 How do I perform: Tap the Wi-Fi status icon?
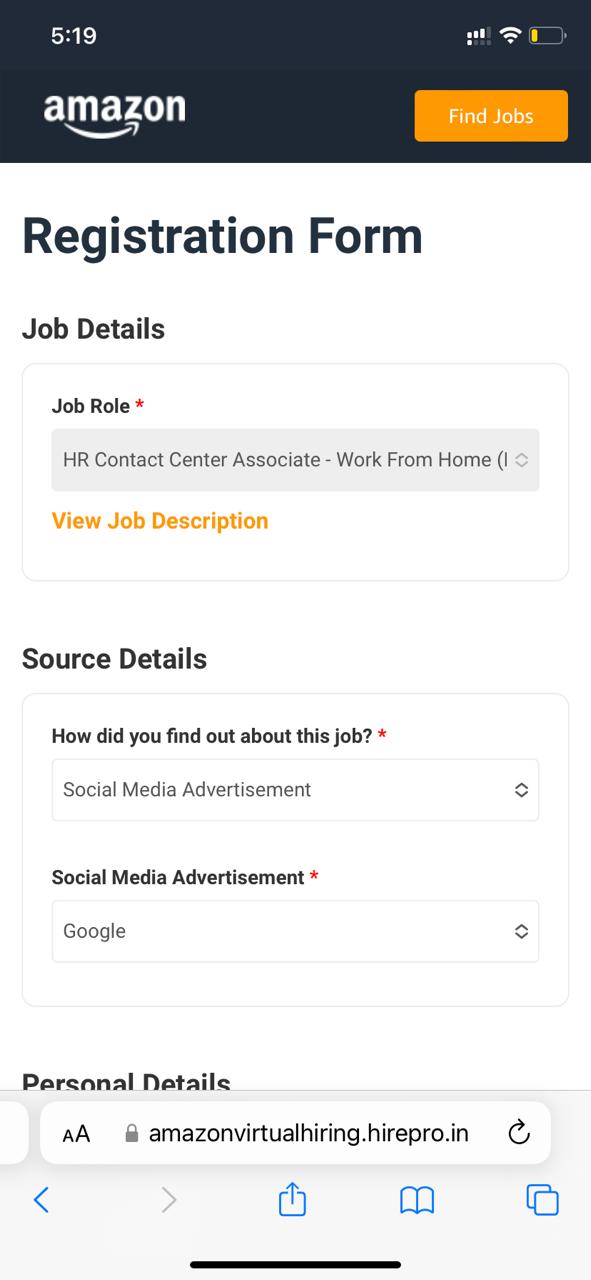pos(510,36)
